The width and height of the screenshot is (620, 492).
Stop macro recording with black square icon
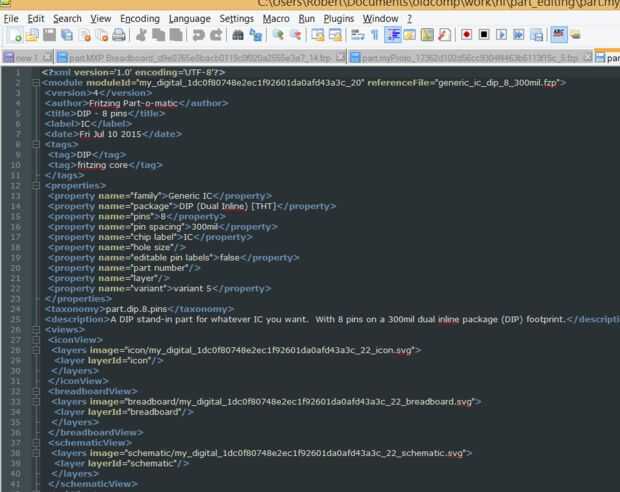(x=484, y=35)
